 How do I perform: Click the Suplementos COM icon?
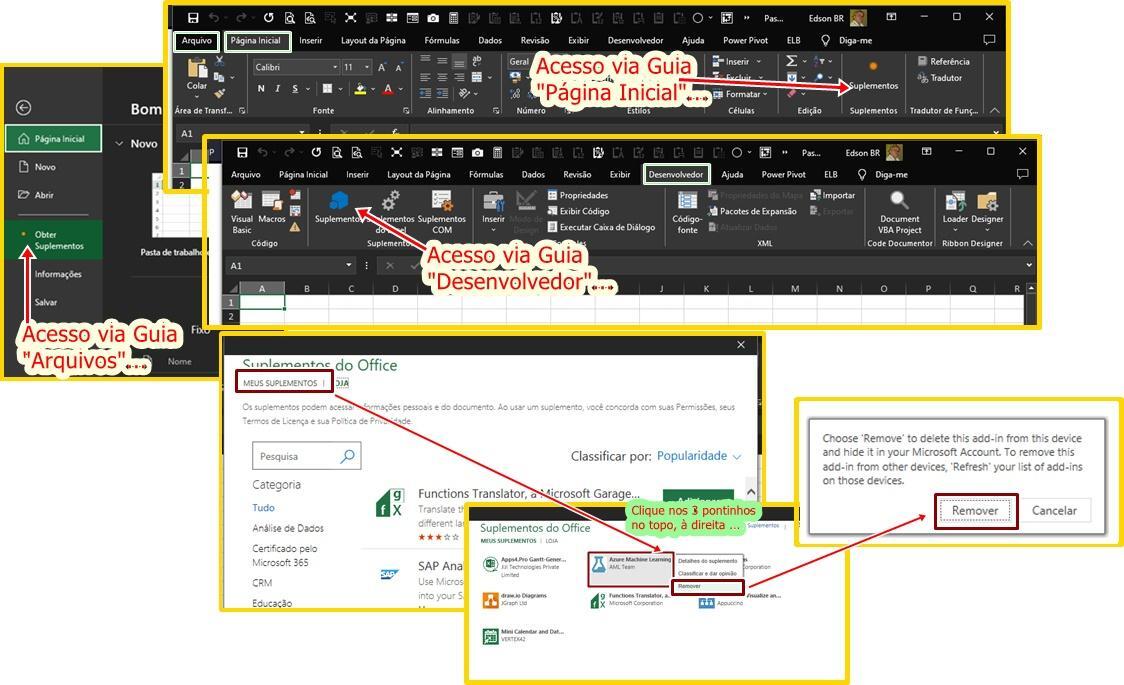click(442, 200)
